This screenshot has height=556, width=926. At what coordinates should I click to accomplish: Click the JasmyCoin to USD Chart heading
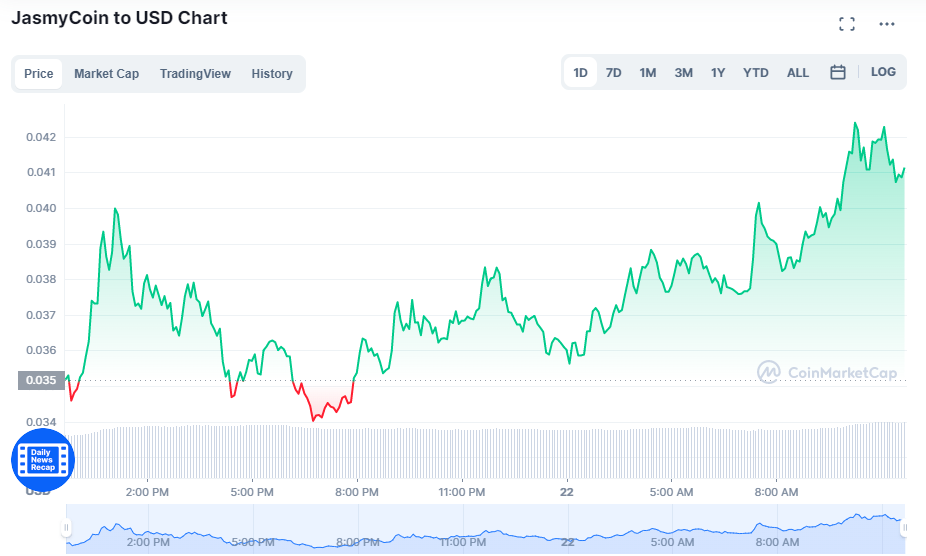click(x=119, y=18)
